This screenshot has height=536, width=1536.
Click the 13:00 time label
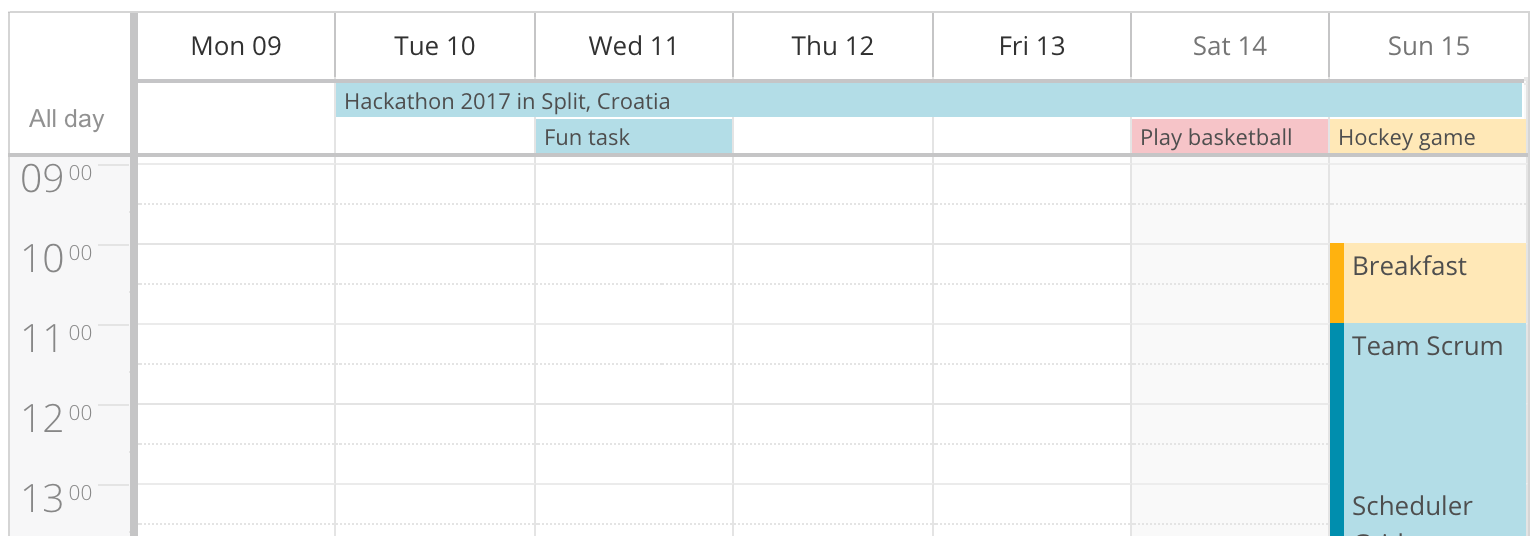pos(56,499)
